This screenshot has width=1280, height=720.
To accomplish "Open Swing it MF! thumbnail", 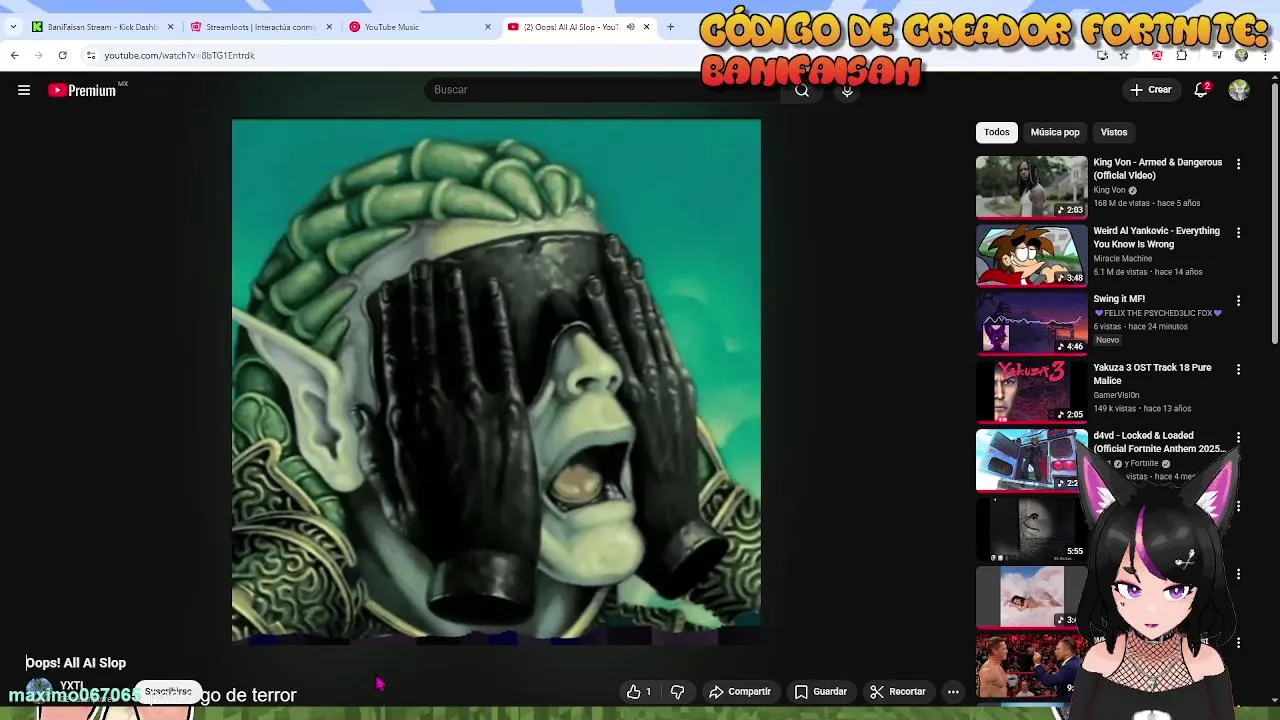I will pyautogui.click(x=1031, y=323).
